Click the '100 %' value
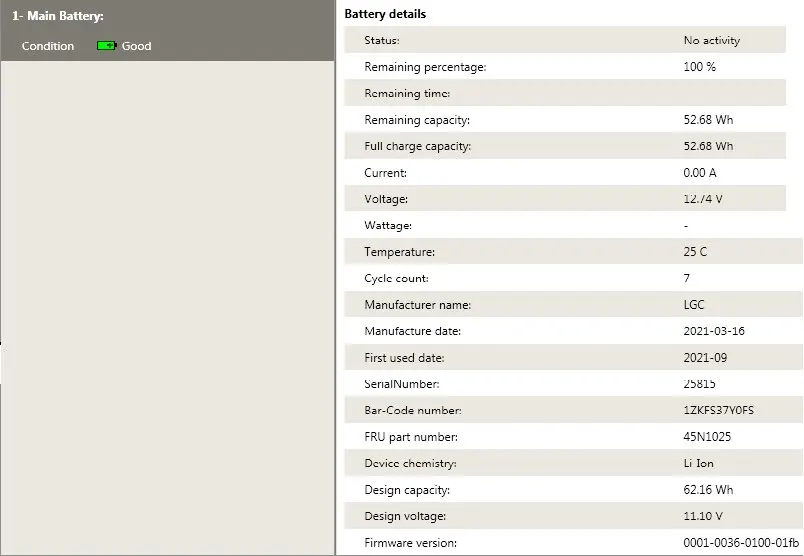This screenshot has width=804, height=556. click(699, 67)
